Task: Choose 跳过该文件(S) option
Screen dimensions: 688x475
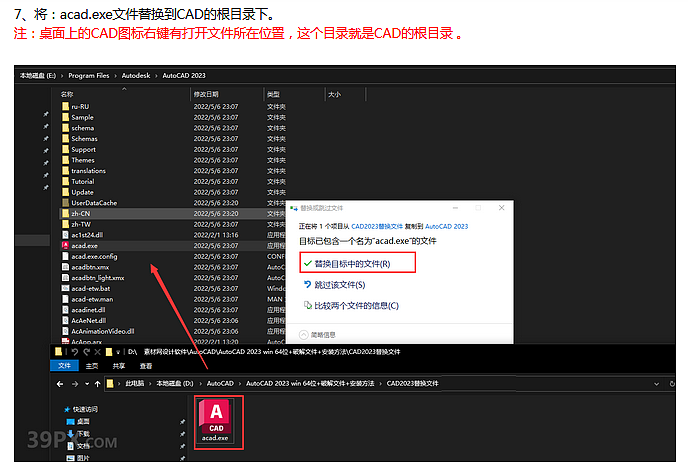Action: (340, 285)
